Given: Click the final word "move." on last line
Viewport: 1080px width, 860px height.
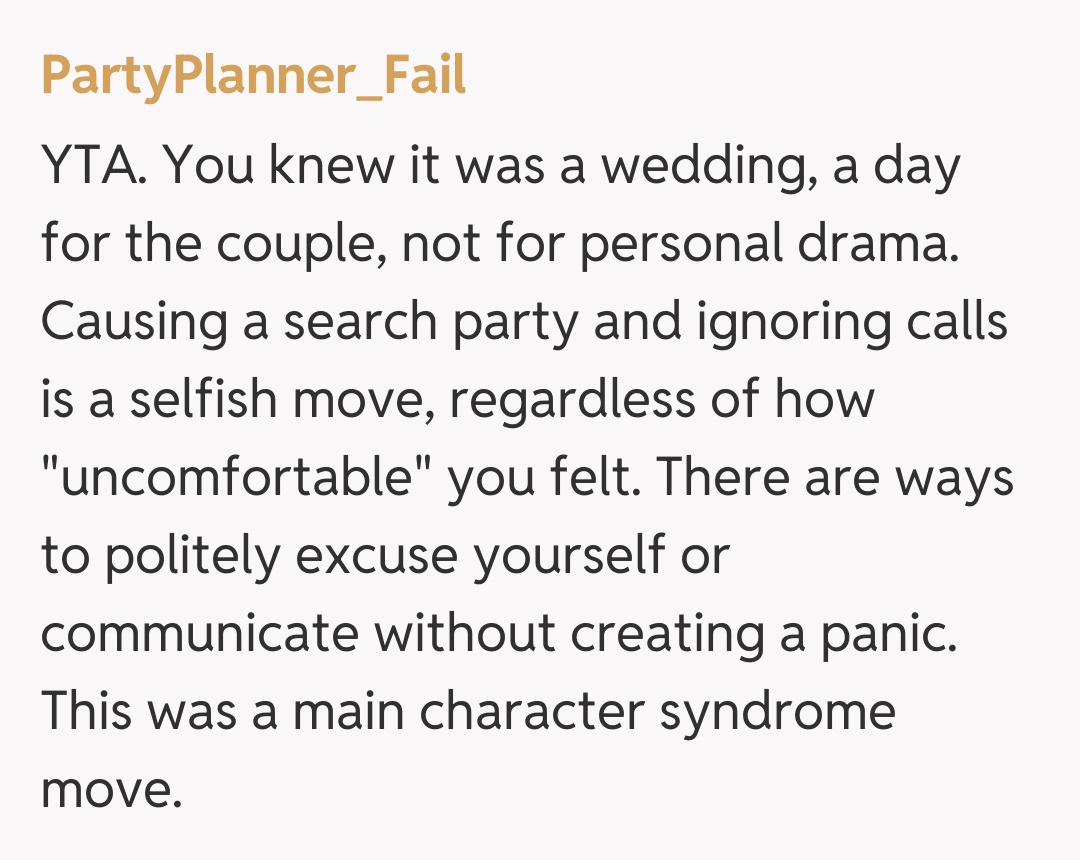Looking at the screenshot, I should (110, 791).
